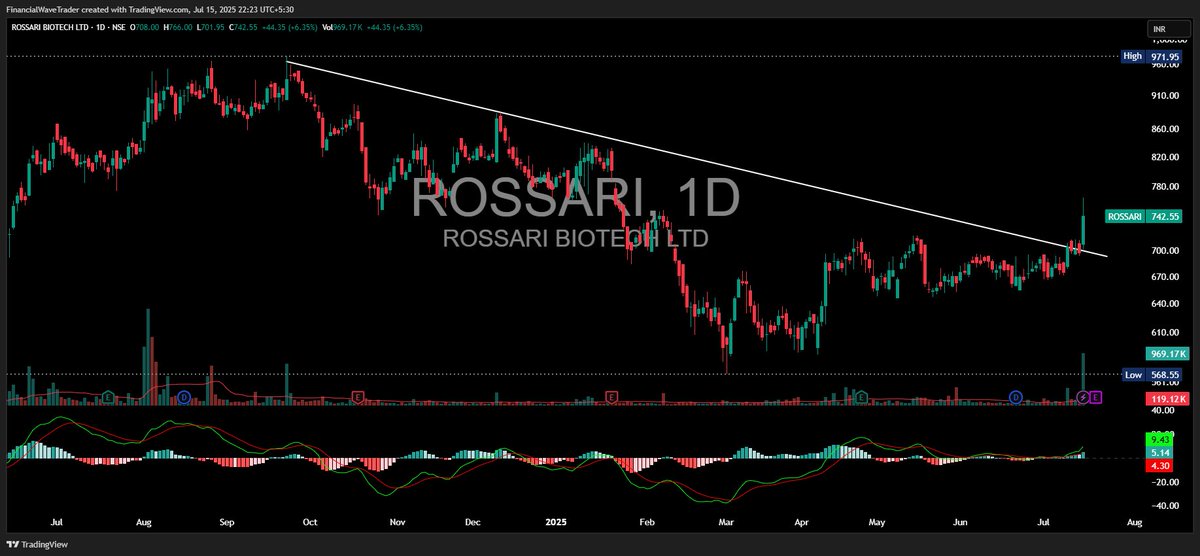This screenshot has height=556, width=1200.
Task: Click the Mar label on the time axis
Action: point(726,522)
